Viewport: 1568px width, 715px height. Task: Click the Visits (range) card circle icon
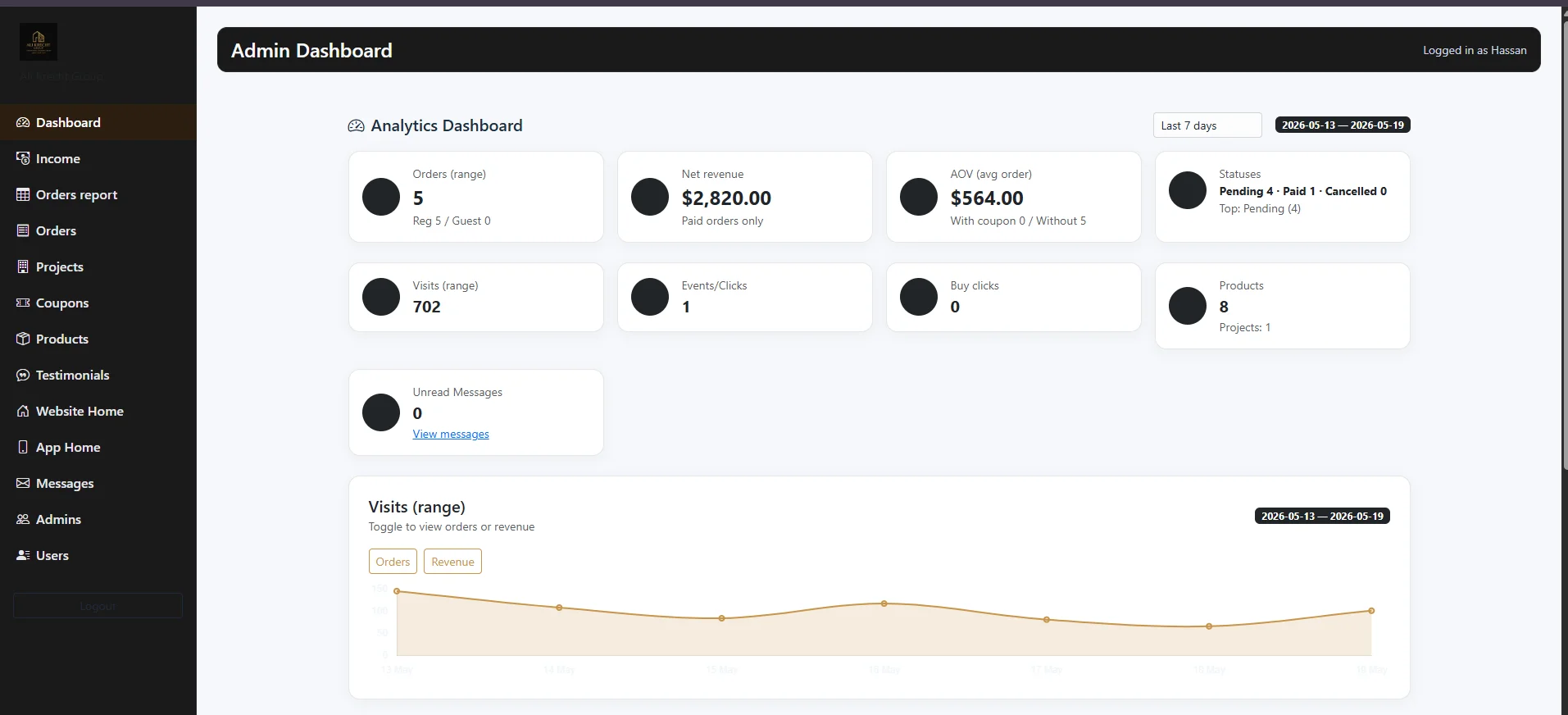click(x=381, y=297)
